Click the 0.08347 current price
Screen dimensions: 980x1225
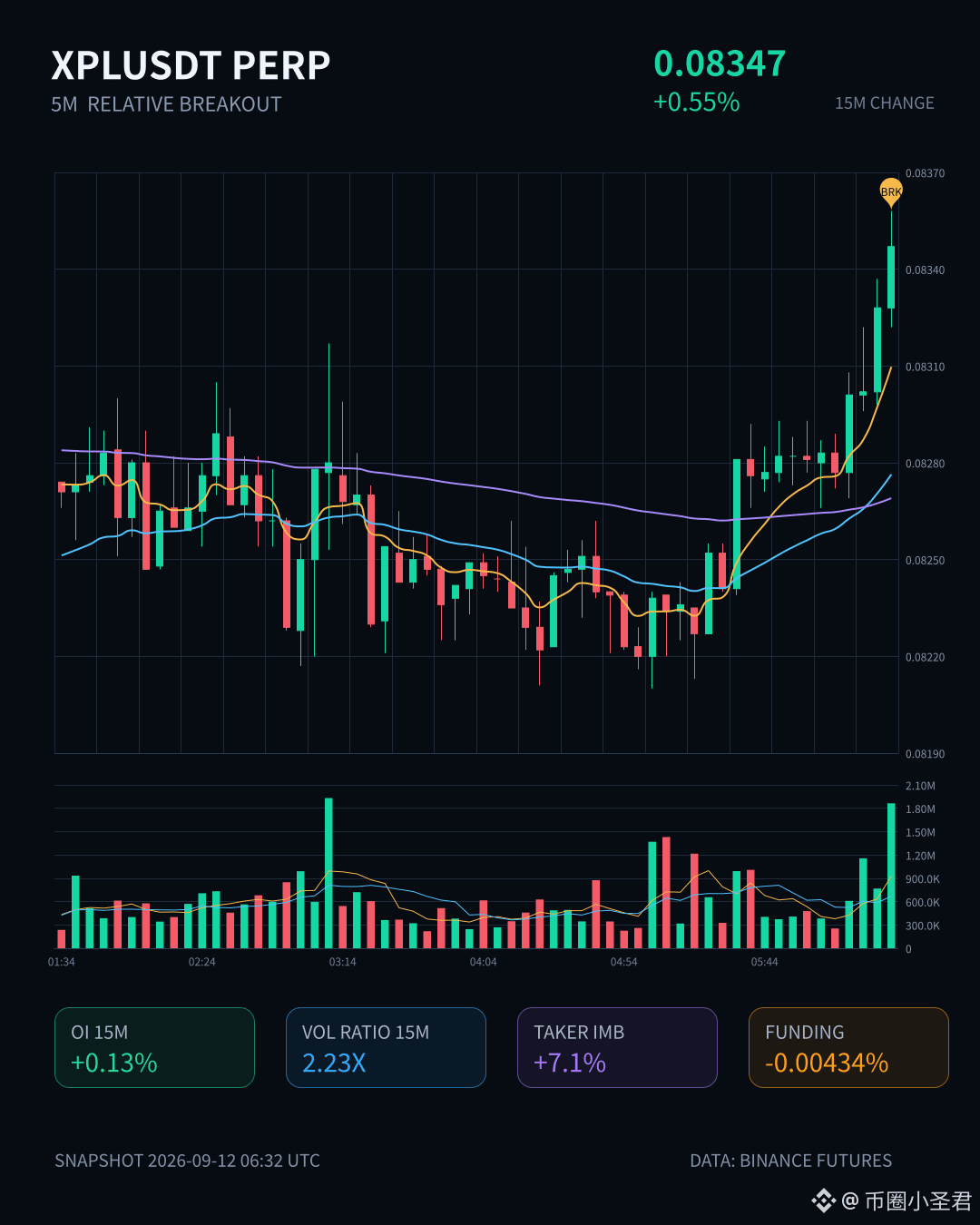tap(720, 64)
